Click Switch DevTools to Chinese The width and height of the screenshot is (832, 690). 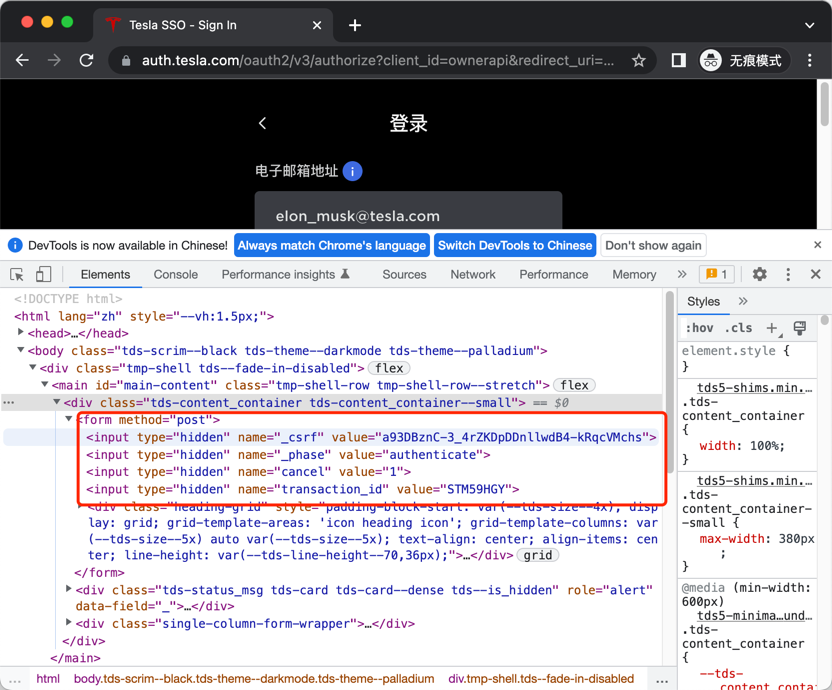pyautogui.click(x=515, y=245)
